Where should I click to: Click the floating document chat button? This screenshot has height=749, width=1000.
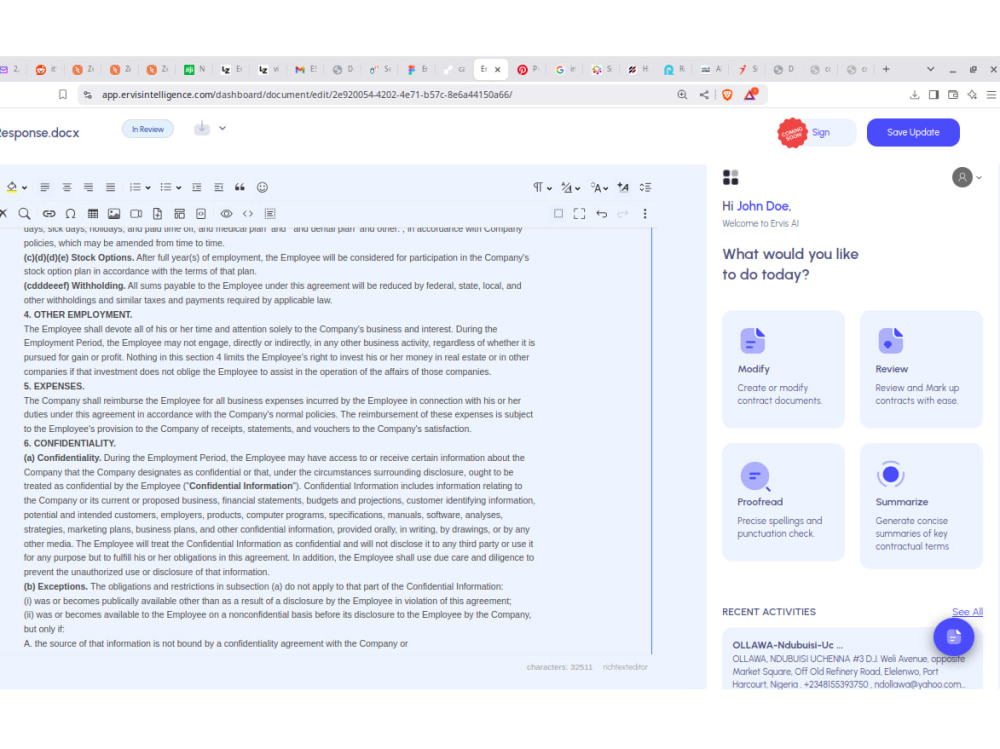tap(953, 636)
